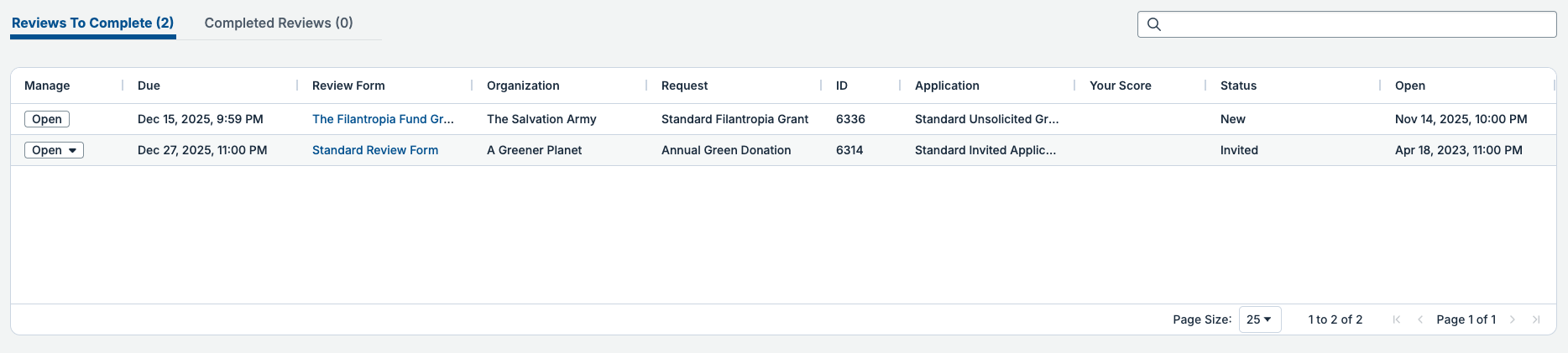Viewport: 1568px width, 353px height.
Task: Select open date Nov 14, 2025, 10:00 PM
Action: point(1461,119)
